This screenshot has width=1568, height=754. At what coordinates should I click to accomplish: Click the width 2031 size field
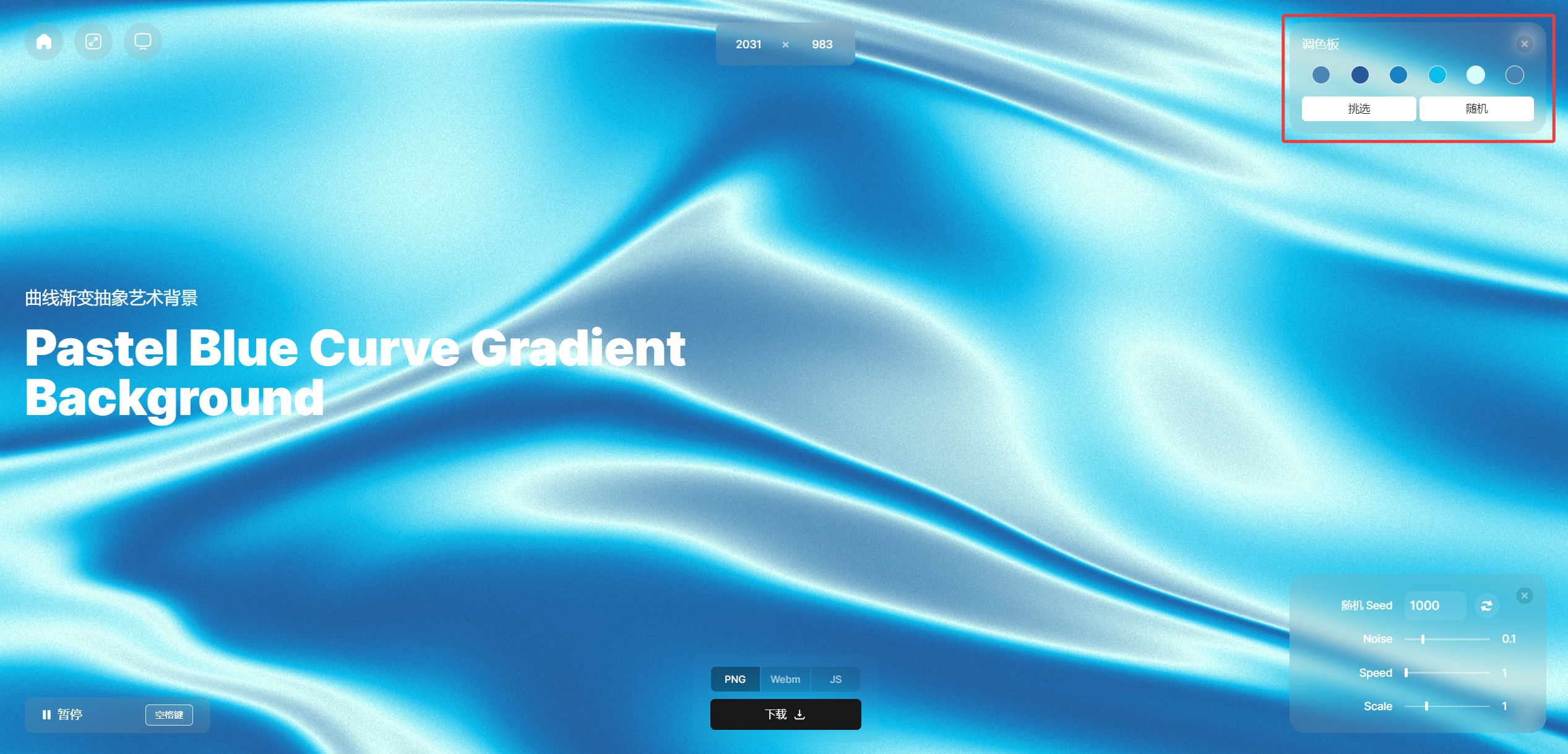pyautogui.click(x=748, y=44)
